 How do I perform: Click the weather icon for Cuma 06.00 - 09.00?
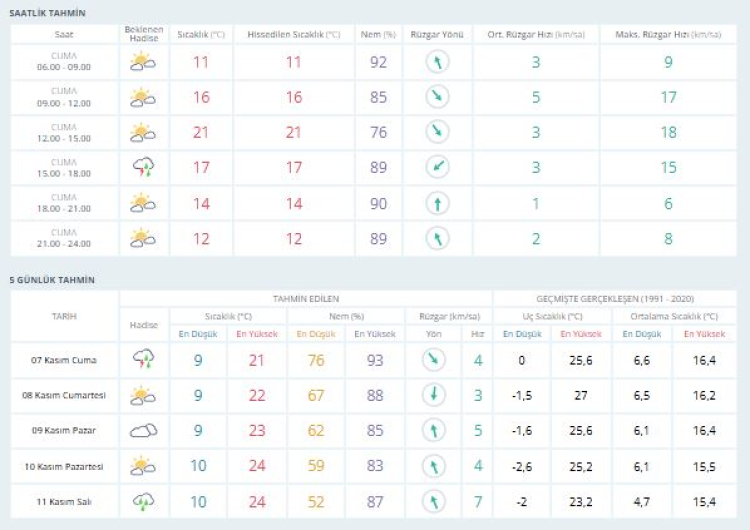pos(143,62)
